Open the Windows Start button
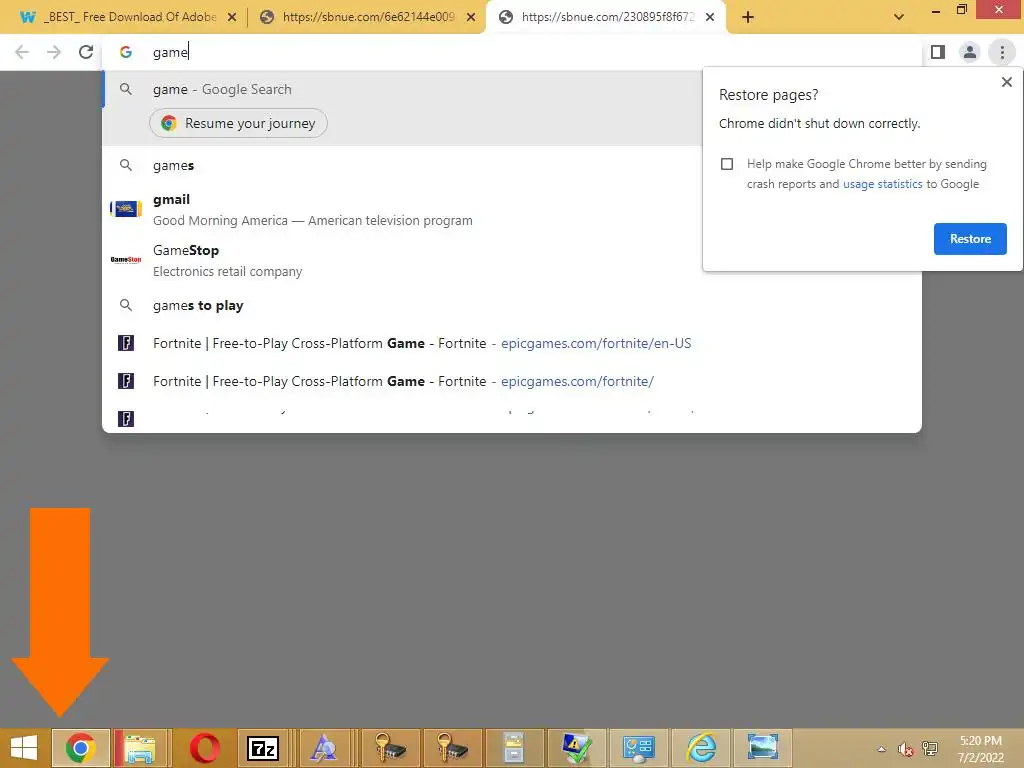 (x=24, y=748)
